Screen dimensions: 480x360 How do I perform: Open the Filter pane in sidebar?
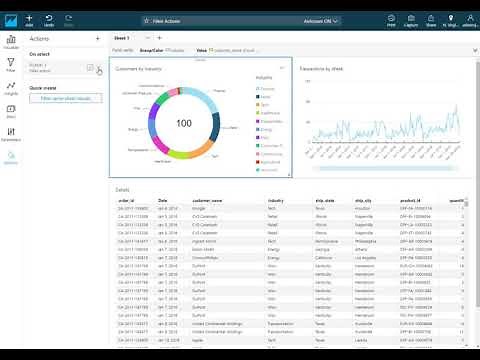(x=11, y=65)
